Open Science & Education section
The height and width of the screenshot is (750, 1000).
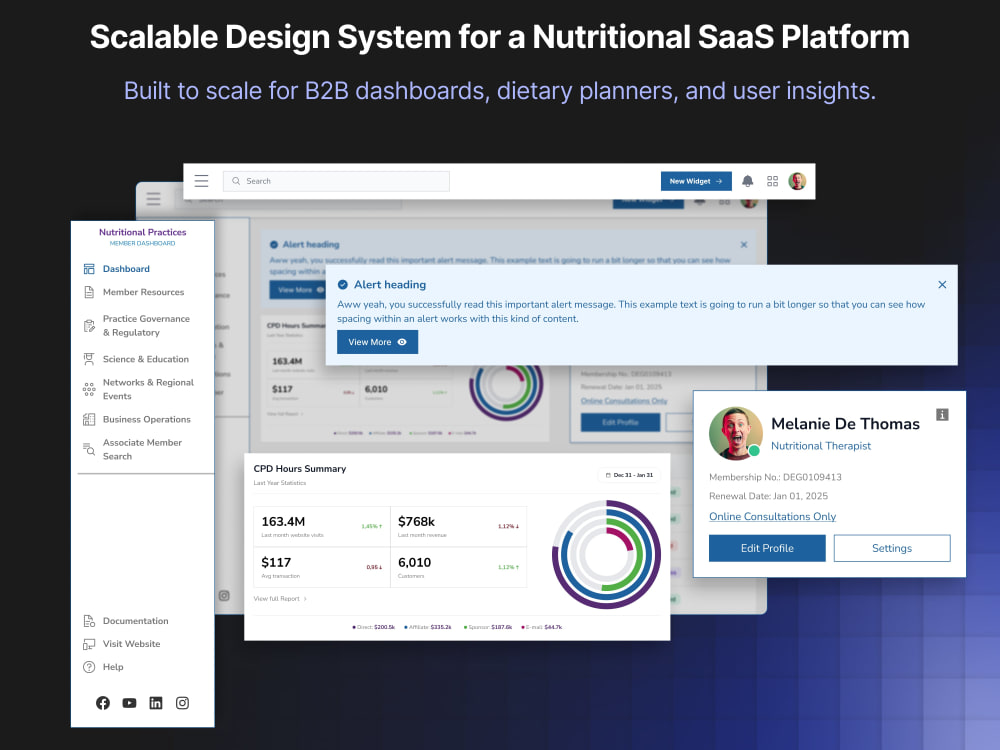tap(145, 359)
